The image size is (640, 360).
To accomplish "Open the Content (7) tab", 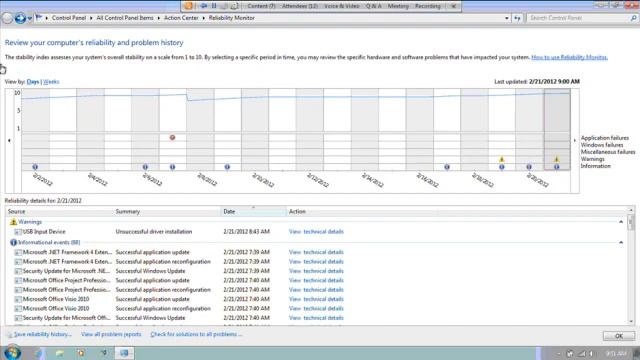I will (261, 6).
